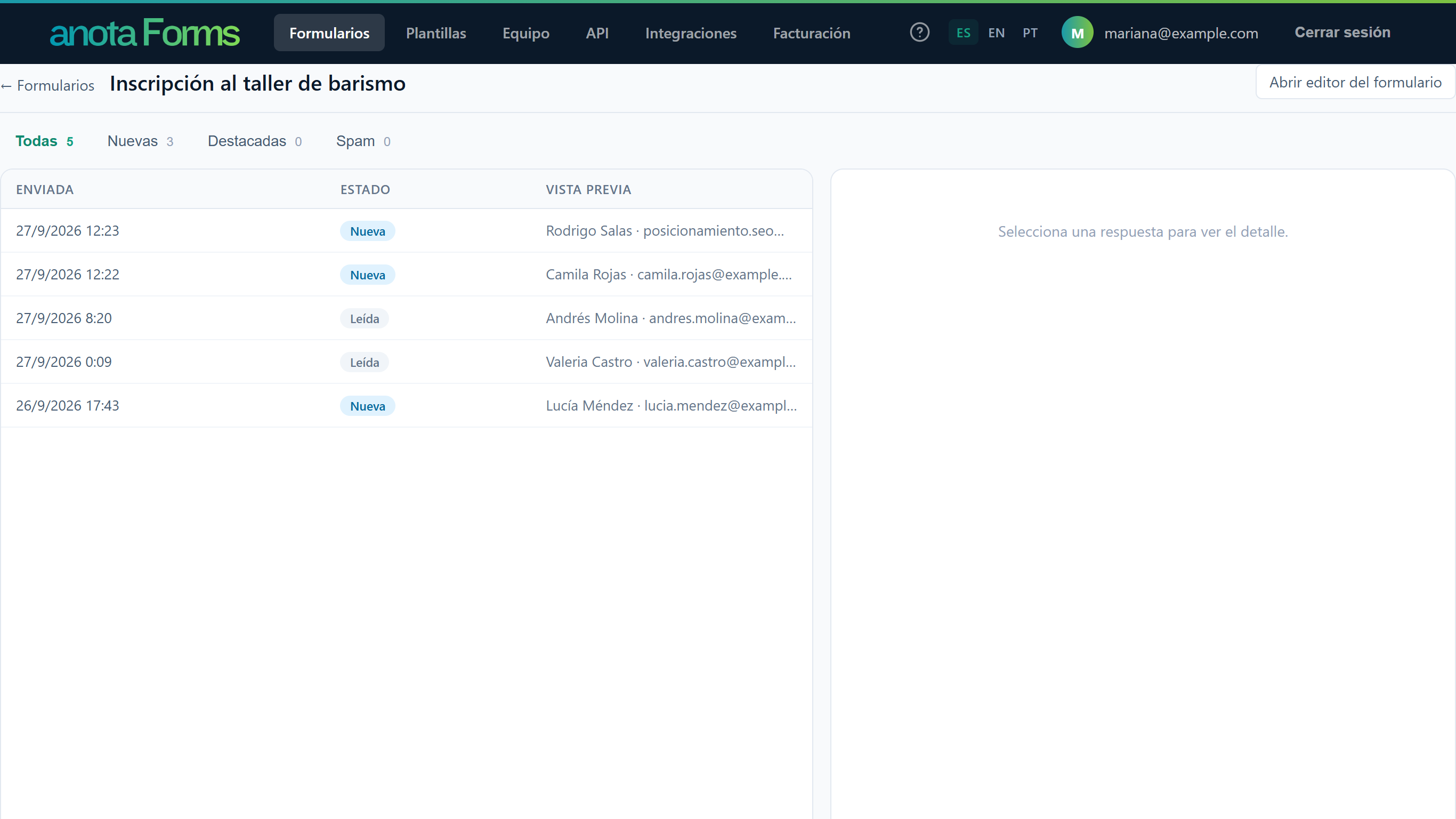
Task: Click Nueva badge in Camila Rojas row
Action: point(367,275)
